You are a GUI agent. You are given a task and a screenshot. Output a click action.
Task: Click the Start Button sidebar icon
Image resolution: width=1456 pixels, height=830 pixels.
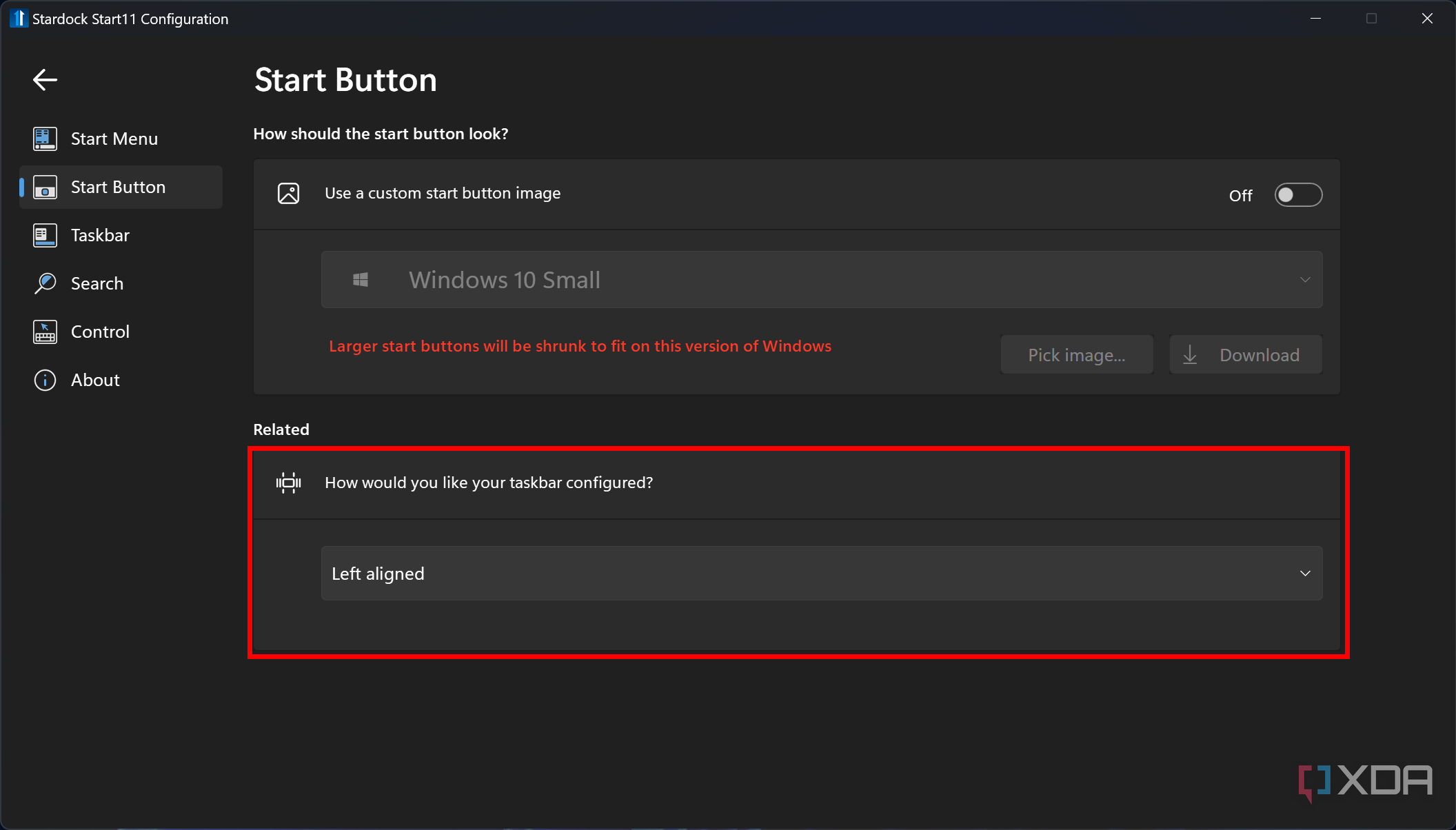(44, 187)
